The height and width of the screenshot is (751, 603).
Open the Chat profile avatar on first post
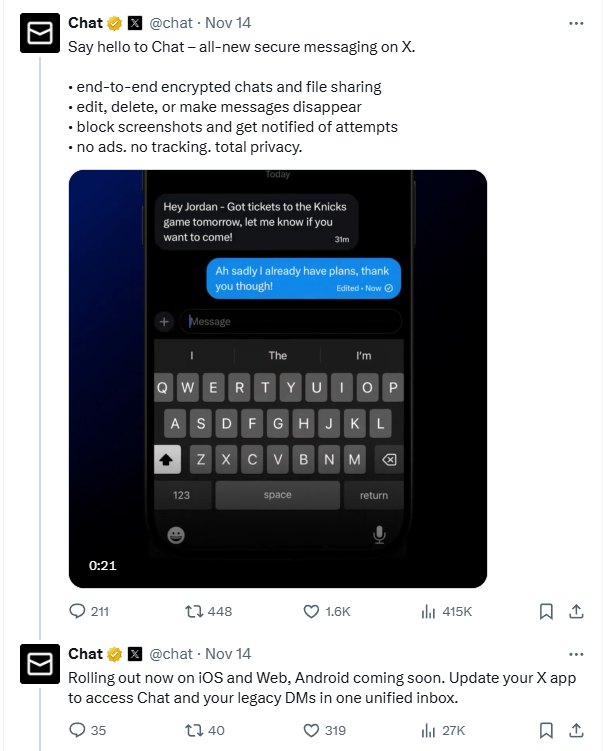coord(41,36)
